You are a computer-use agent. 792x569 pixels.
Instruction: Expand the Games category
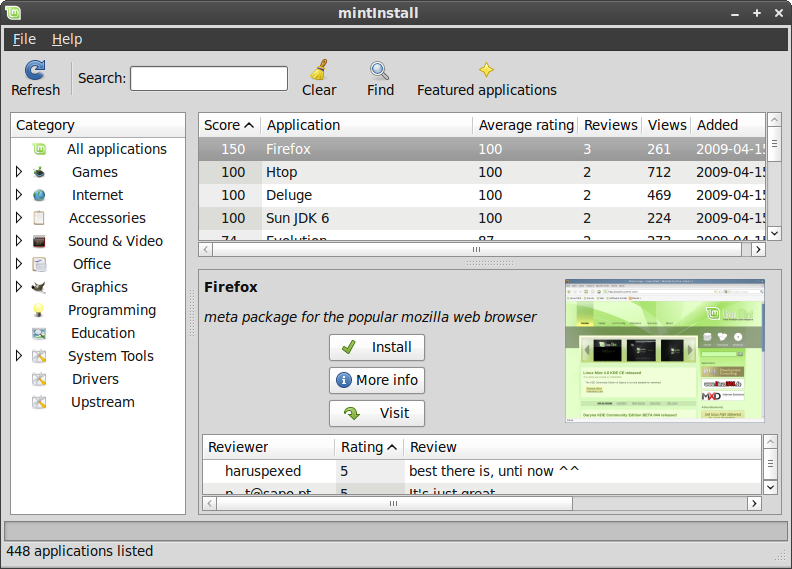click(x=19, y=172)
